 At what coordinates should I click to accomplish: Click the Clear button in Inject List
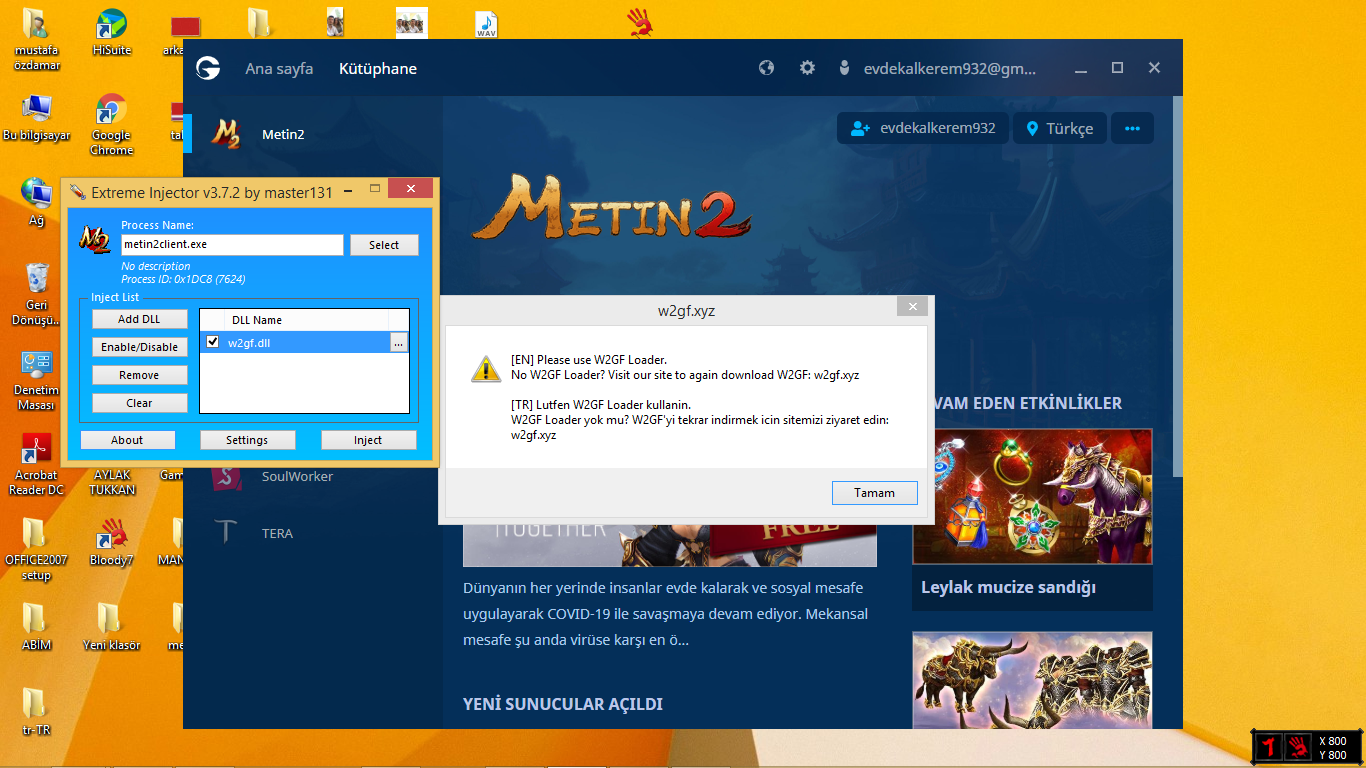139,403
